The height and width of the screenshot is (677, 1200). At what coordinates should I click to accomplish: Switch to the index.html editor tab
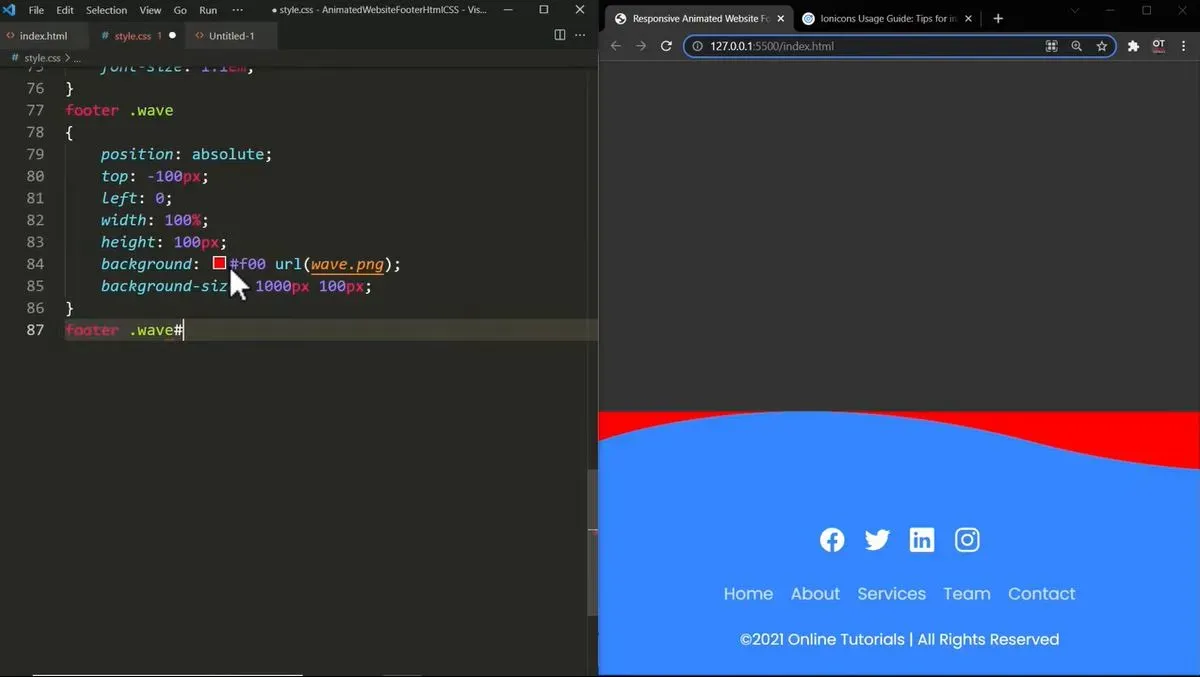click(x=43, y=36)
